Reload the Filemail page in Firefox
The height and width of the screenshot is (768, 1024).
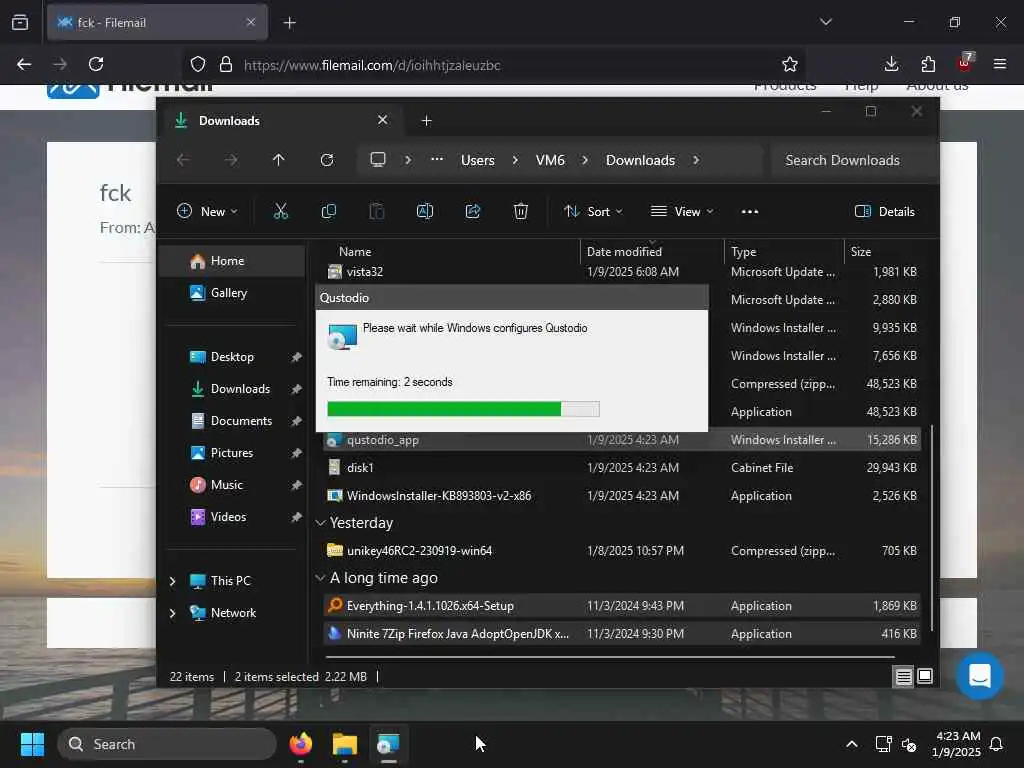(96, 64)
